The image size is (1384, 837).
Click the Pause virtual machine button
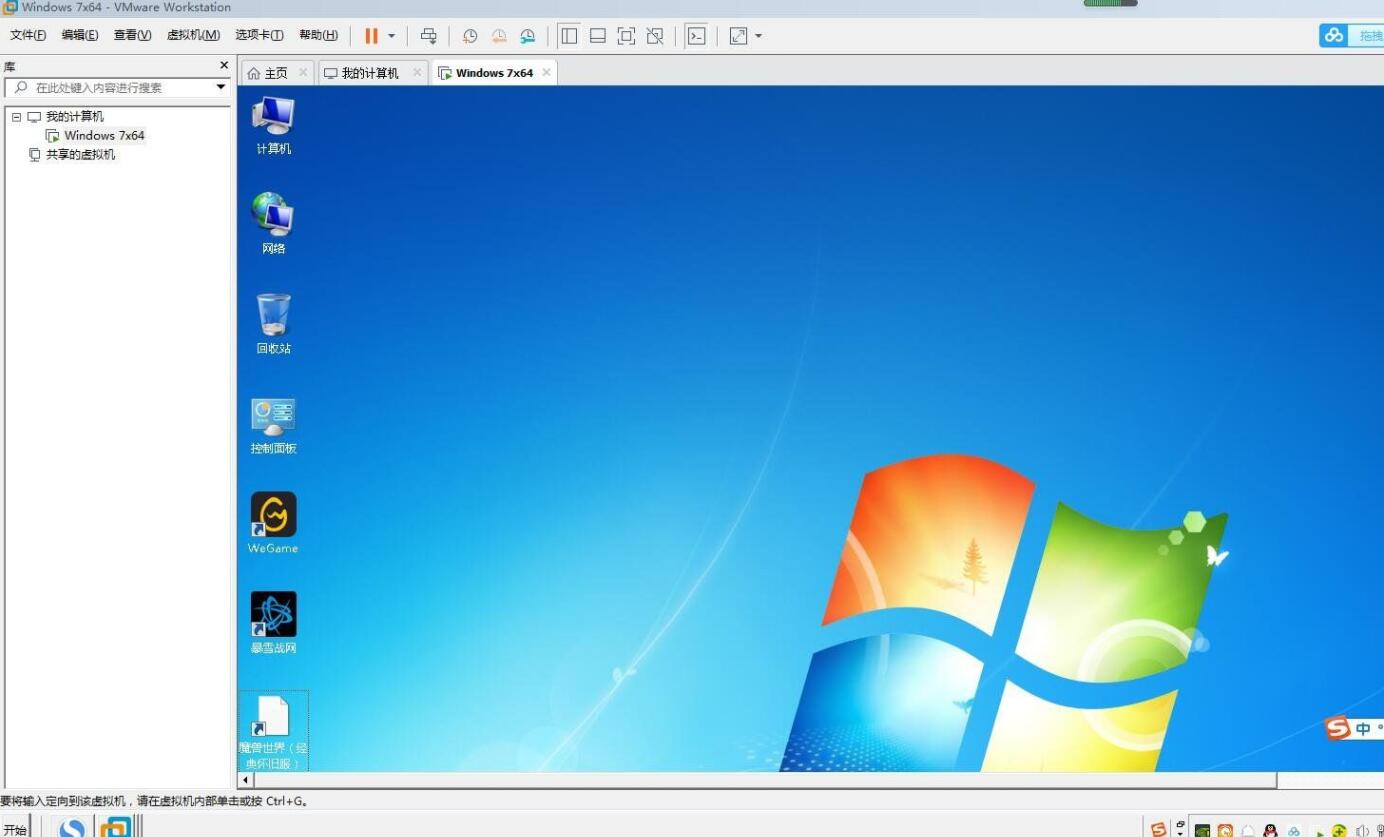pyautogui.click(x=371, y=36)
